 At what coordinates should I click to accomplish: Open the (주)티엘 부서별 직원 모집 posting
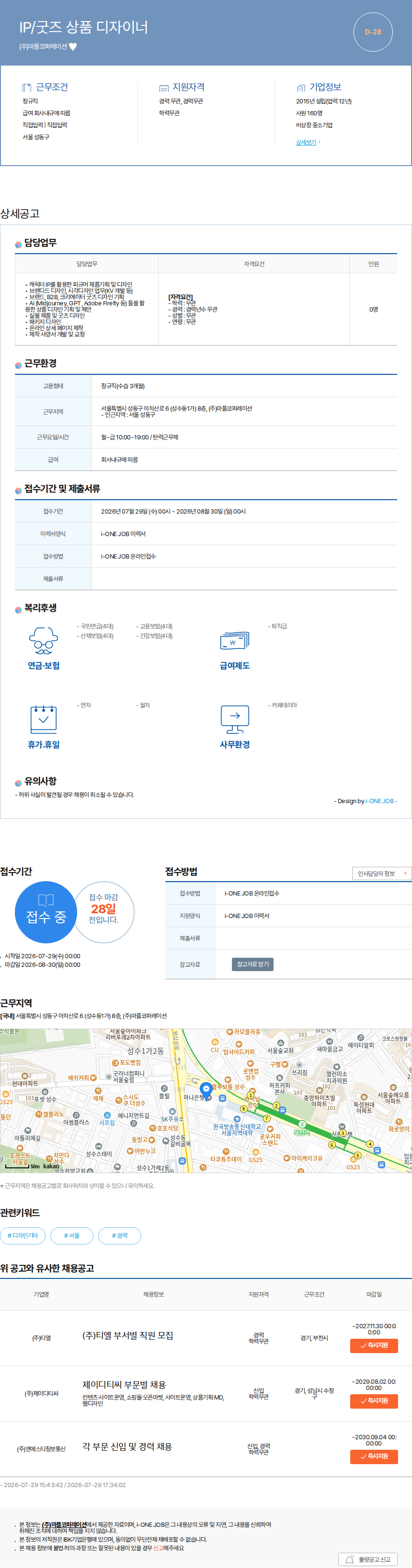[127, 1335]
